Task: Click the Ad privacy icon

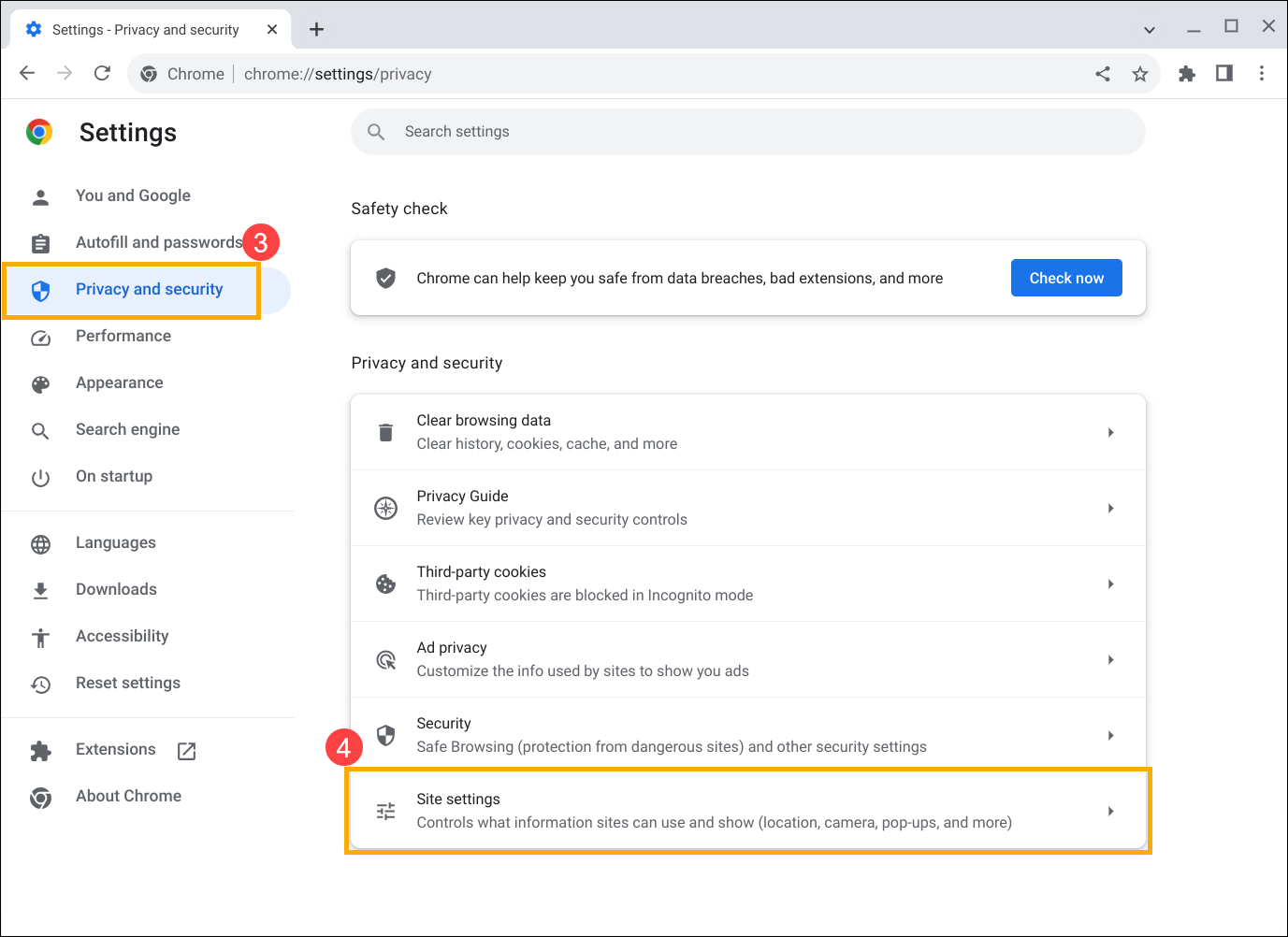Action: [x=385, y=659]
